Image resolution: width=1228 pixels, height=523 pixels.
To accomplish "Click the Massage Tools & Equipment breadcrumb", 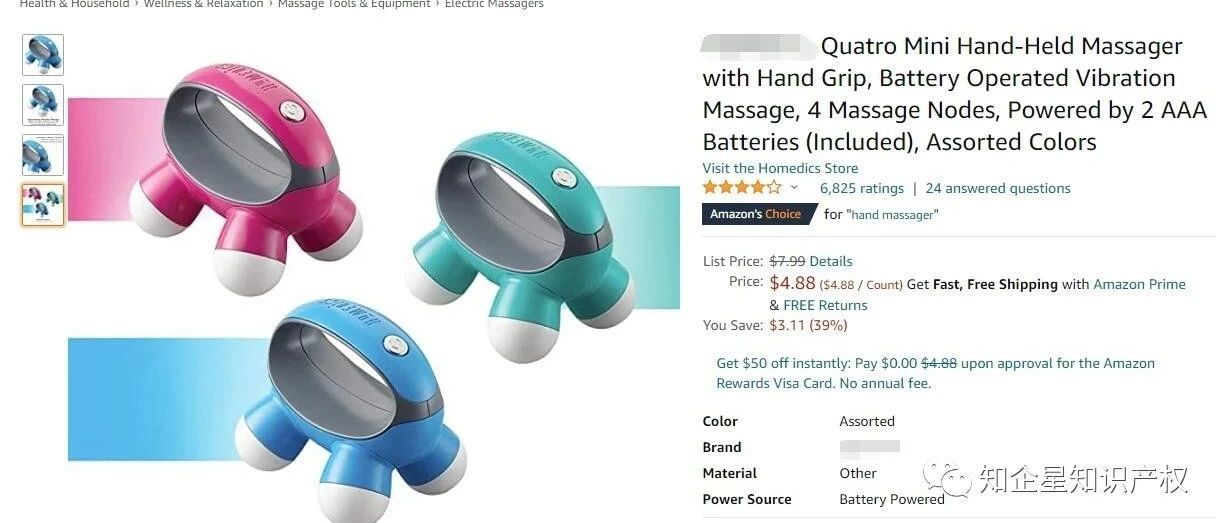I will tap(354, 4).
